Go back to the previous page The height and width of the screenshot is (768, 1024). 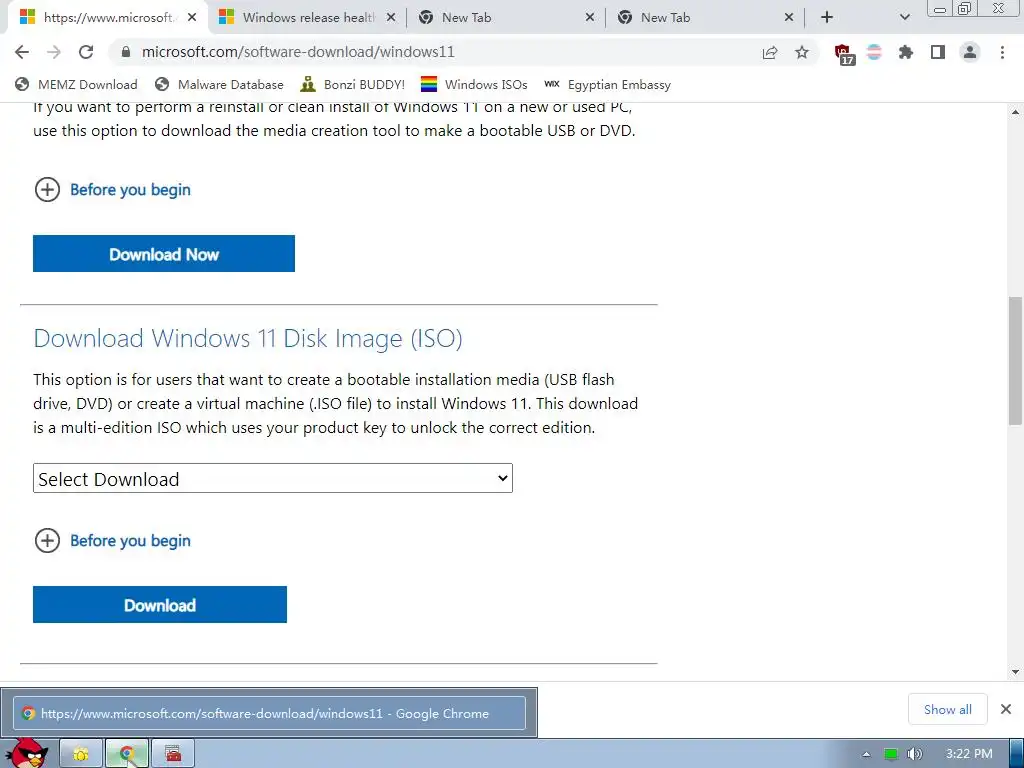[22, 52]
